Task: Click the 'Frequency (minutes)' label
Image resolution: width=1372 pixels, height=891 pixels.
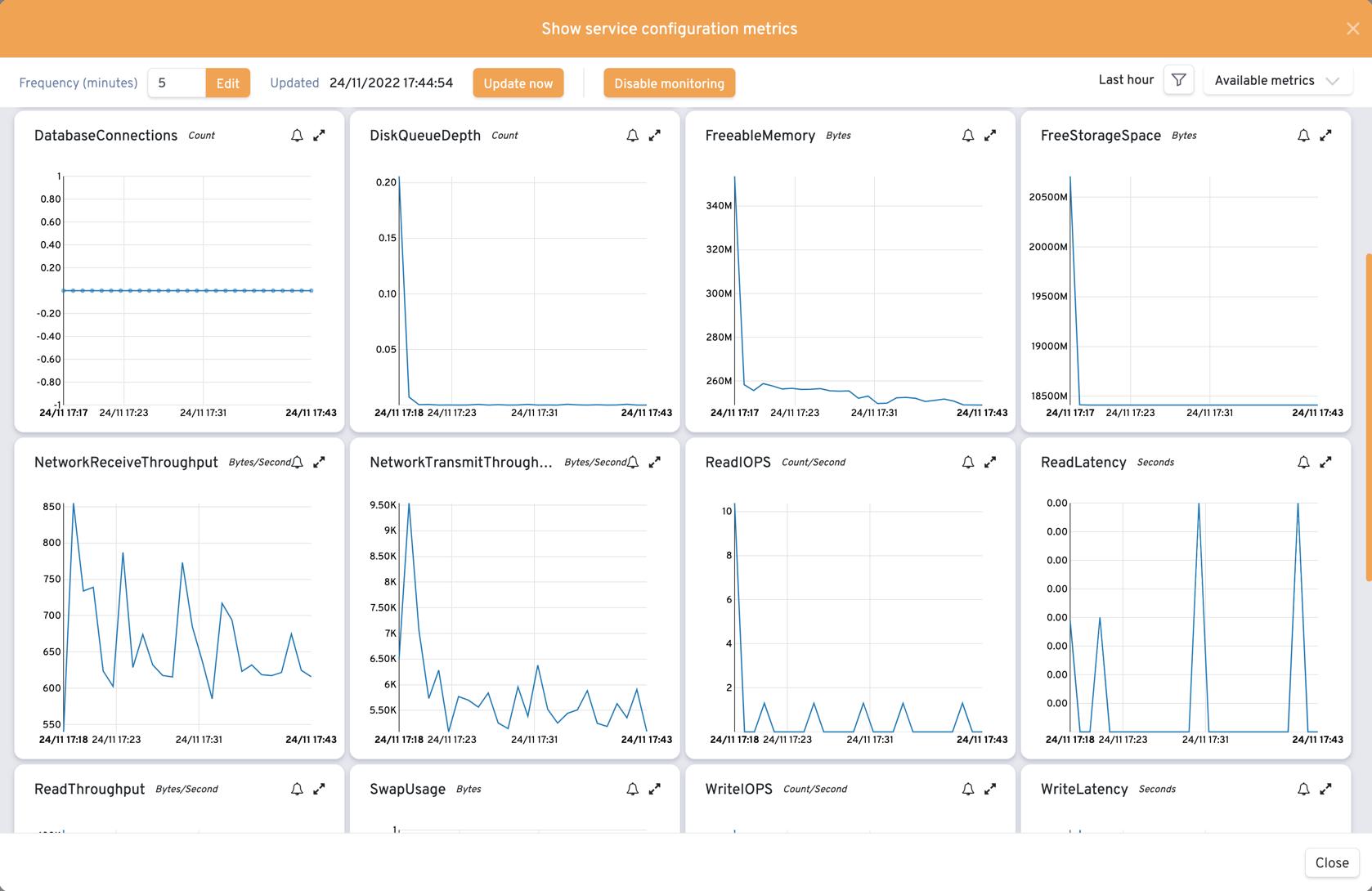Action: pos(78,83)
